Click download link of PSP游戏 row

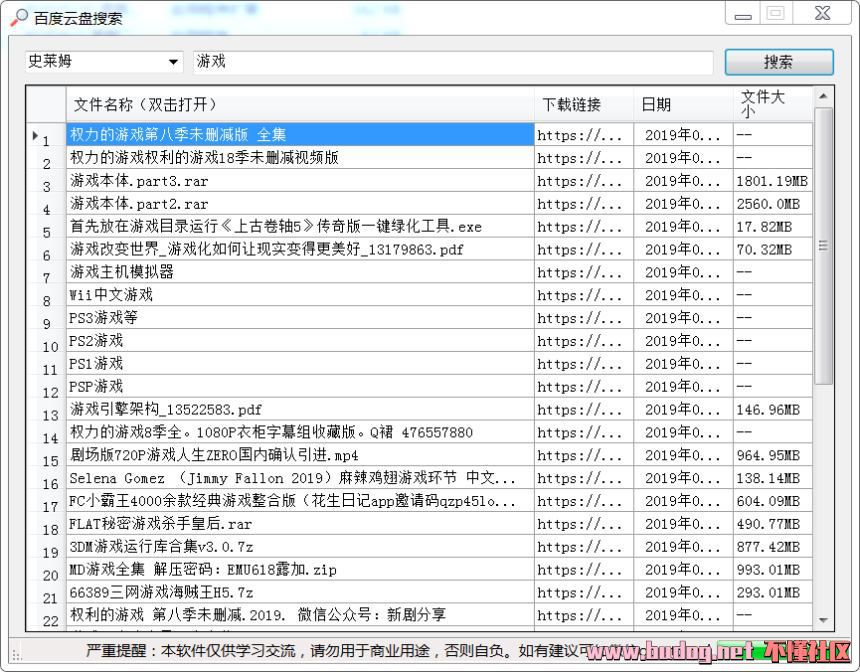click(584, 386)
